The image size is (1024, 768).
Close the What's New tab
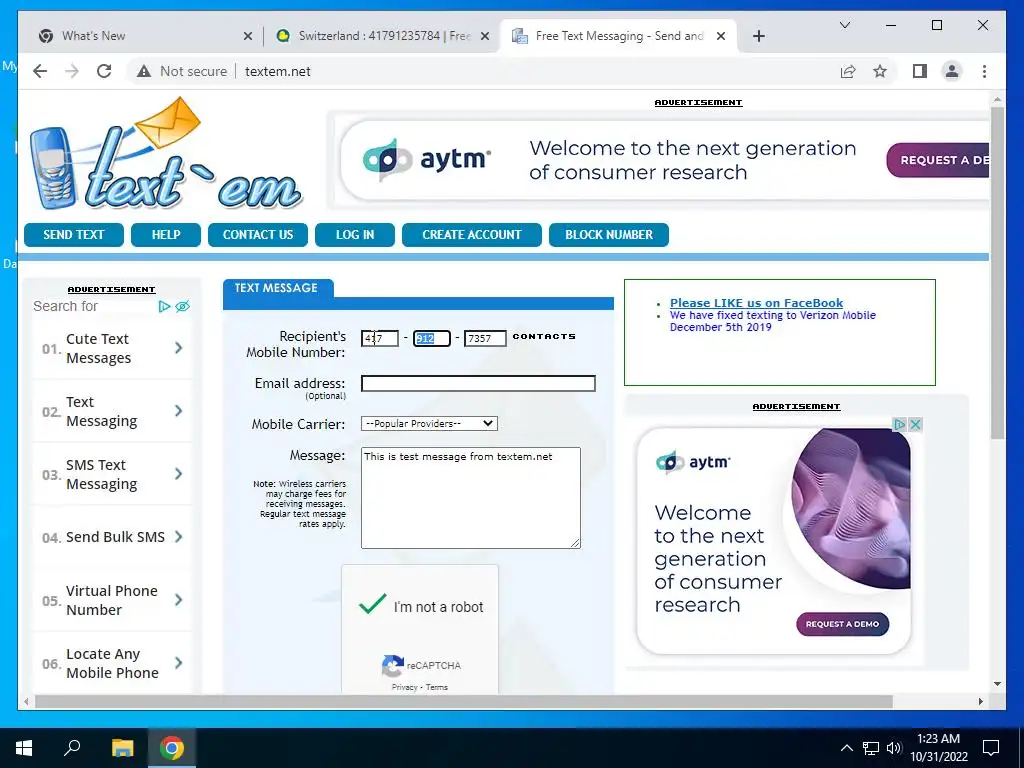(x=248, y=36)
